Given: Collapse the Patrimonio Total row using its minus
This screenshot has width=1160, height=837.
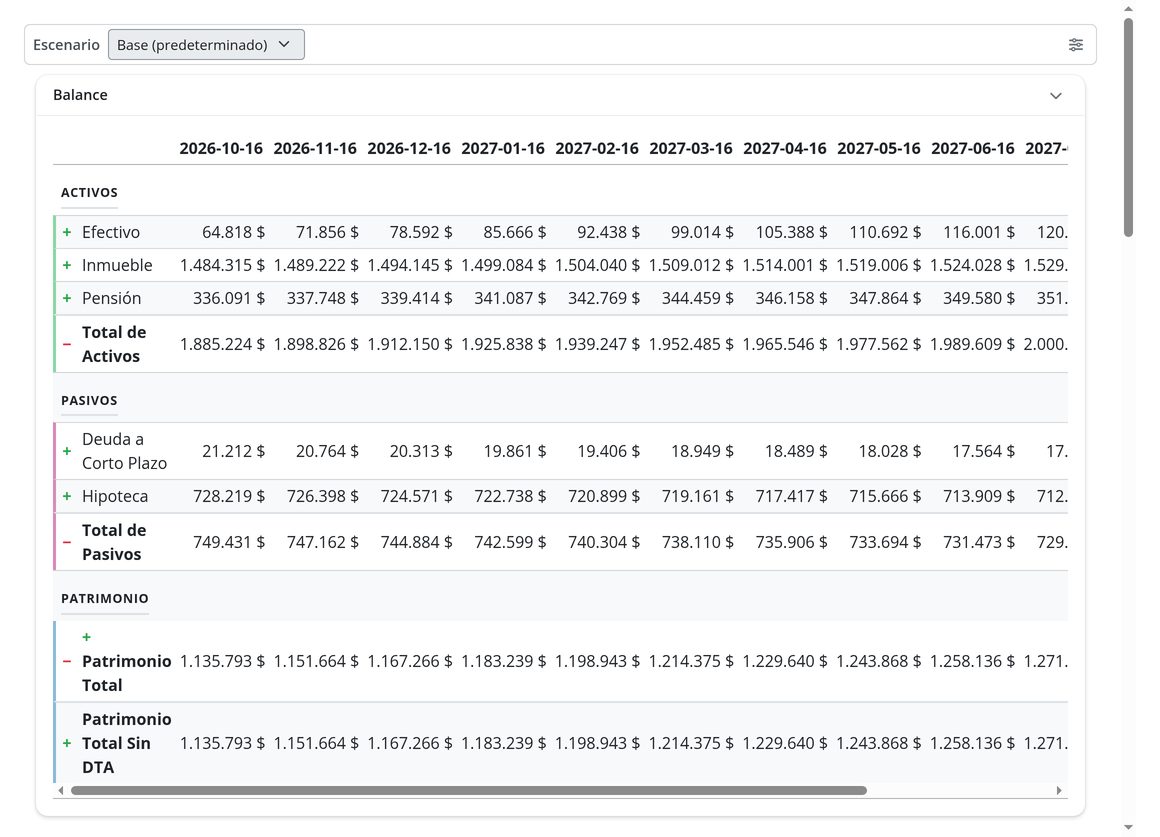Looking at the screenshot, I should point(67,662).
